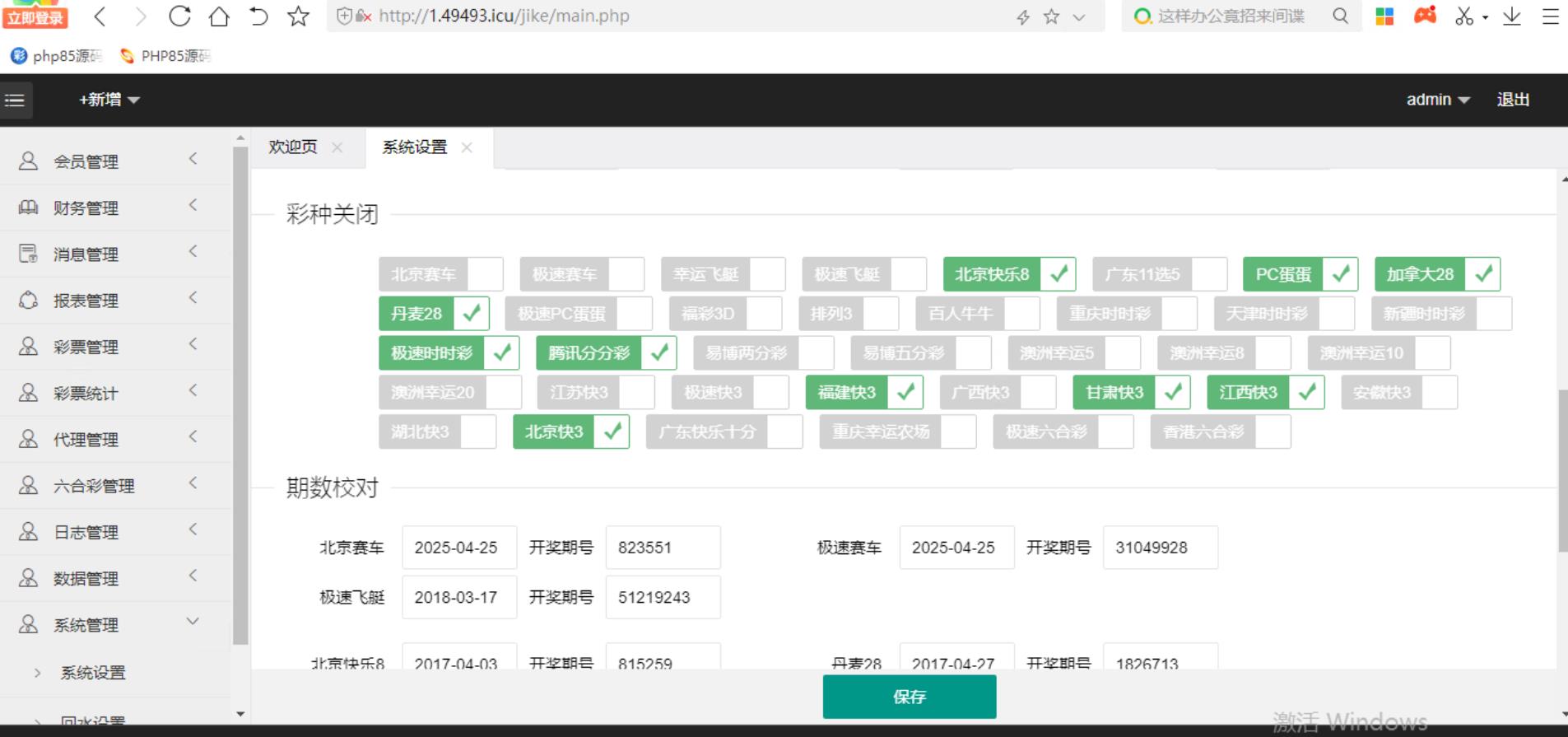Viewport: 1568px width, 737px height.
Task: Open the admin user dropdown
Action: (1437, 100)
